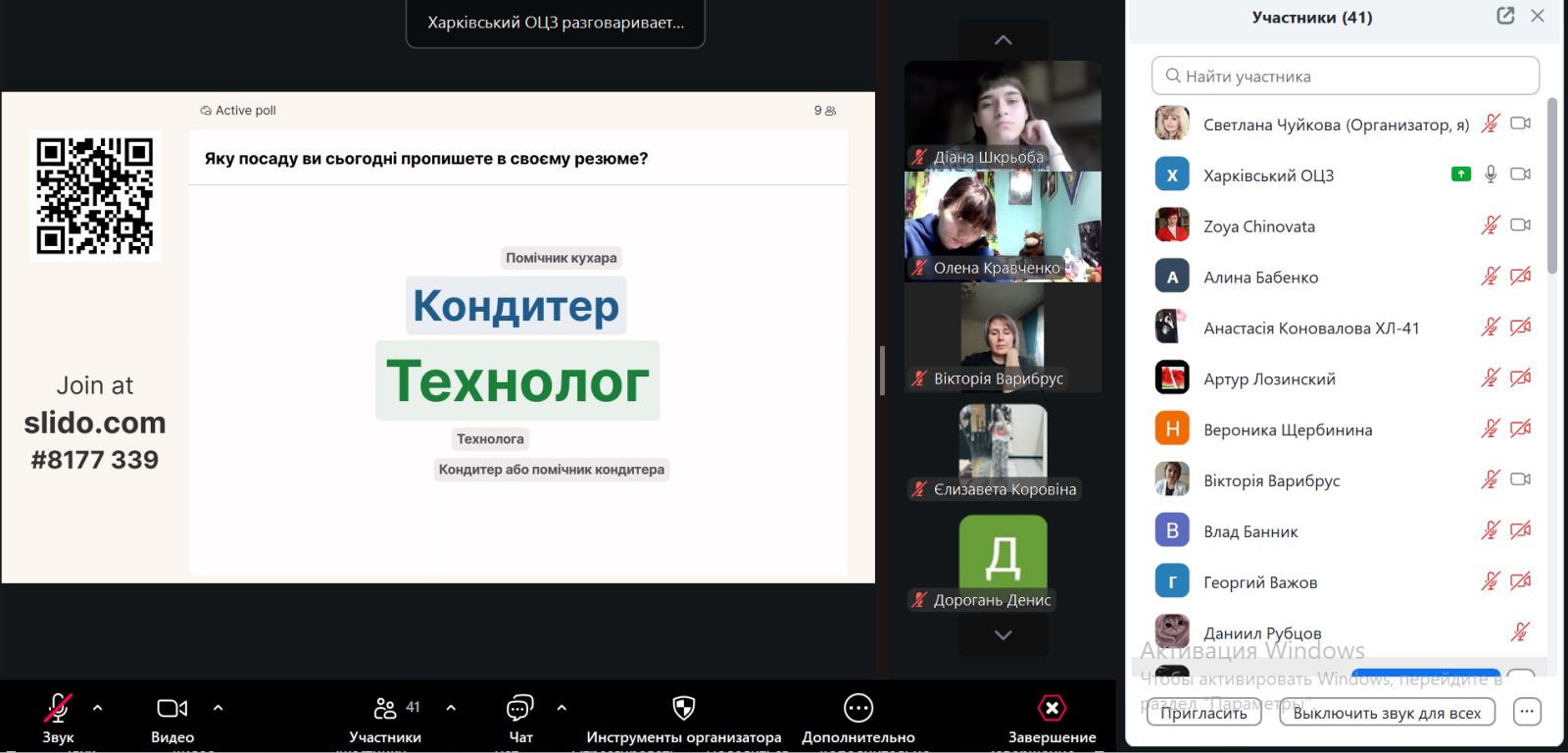Click the Пригласить button

tap(1202, 713)
